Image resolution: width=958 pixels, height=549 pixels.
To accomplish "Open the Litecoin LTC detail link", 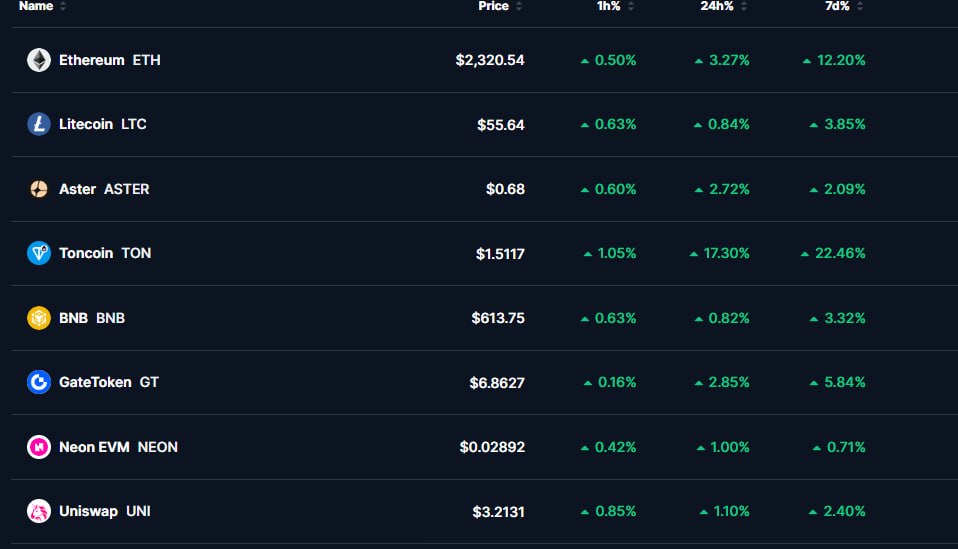I will coord(102,124).
